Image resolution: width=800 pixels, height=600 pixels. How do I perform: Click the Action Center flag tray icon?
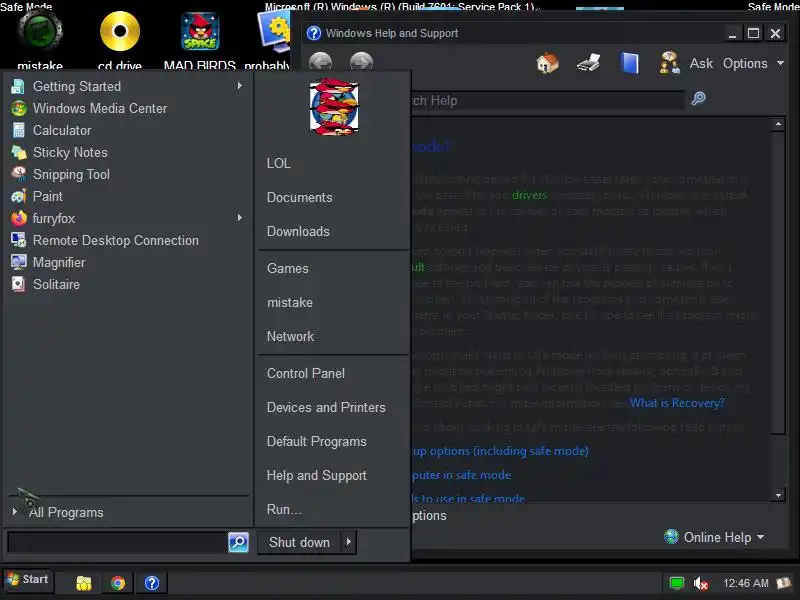(784, 582)
